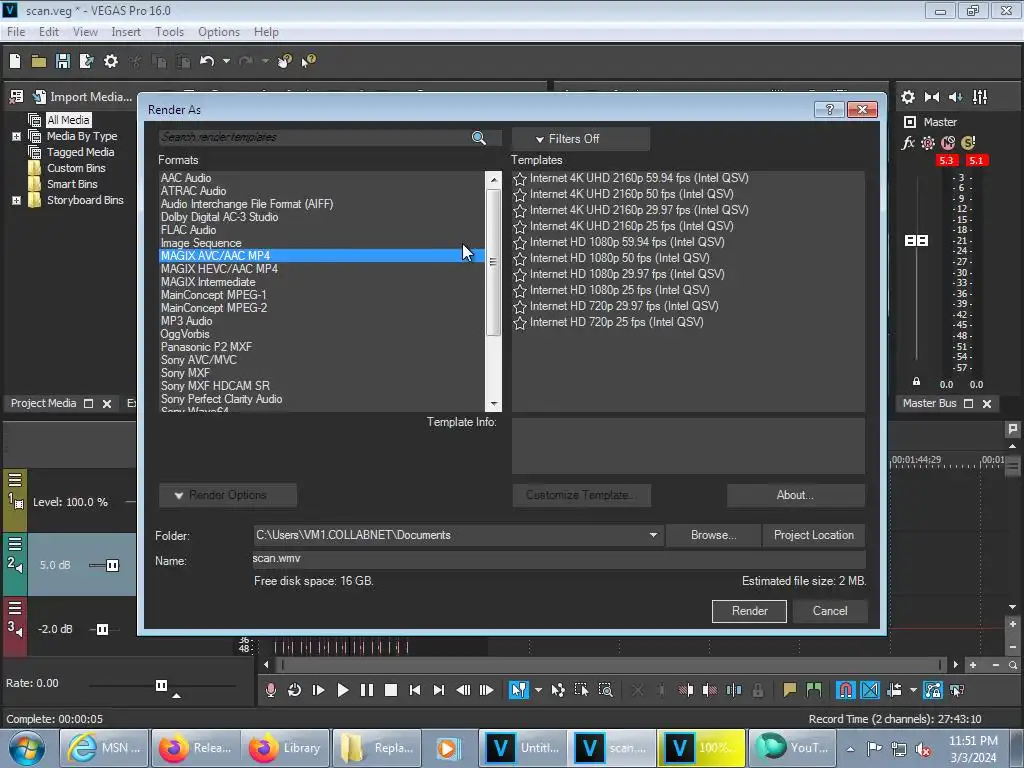This screenshot has width=1024, height=768.
Task: Stop playback with the square button
Action: [391, 690]
